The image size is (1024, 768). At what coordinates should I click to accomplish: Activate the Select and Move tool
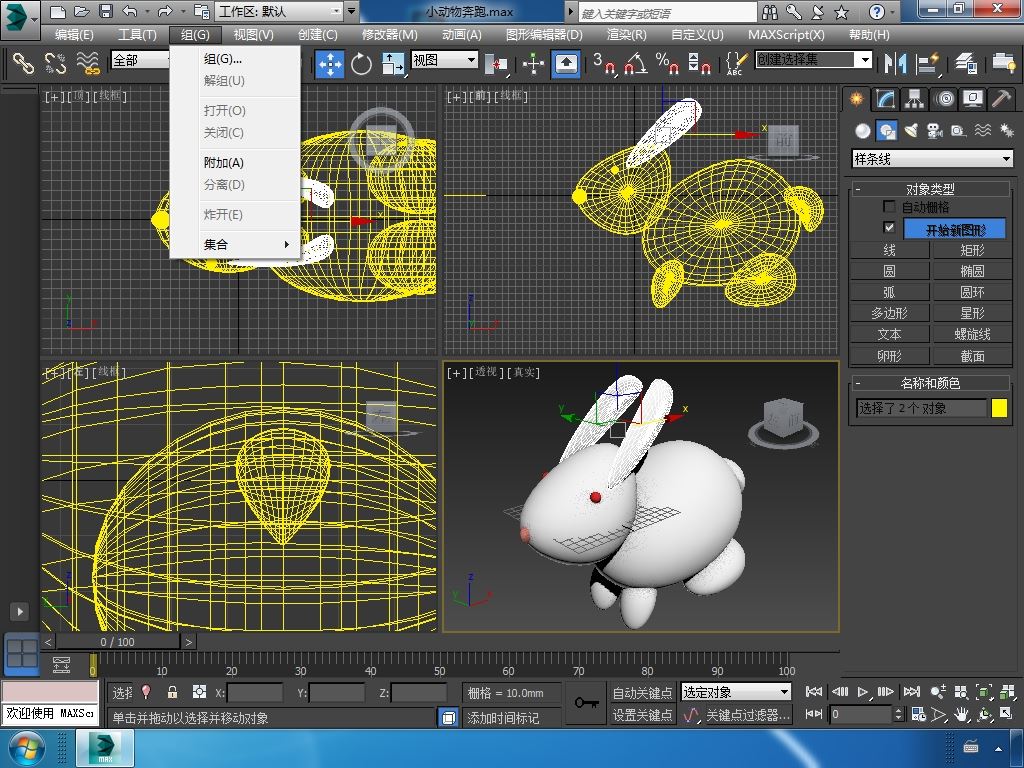coord(330,63)
